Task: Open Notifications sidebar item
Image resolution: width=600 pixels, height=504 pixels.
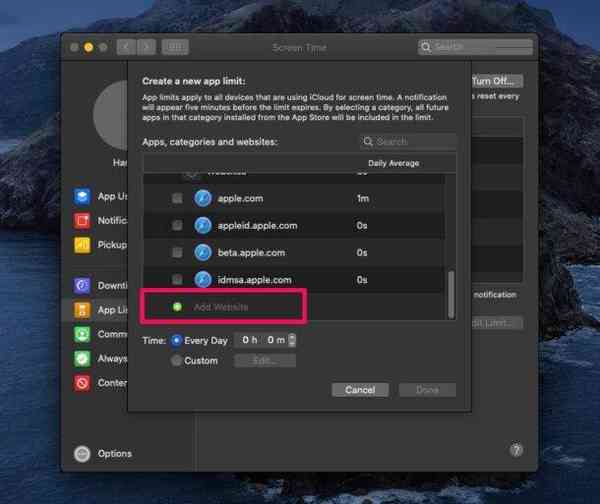Action: tap(100, 220)
